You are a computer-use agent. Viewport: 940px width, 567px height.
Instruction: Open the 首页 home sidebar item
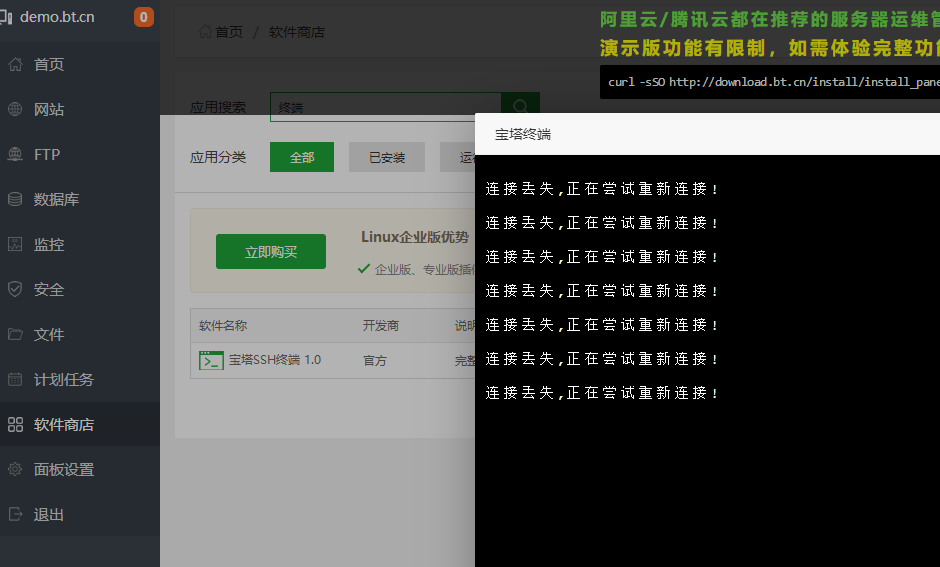pyautogui.click(x=80, y=64)
